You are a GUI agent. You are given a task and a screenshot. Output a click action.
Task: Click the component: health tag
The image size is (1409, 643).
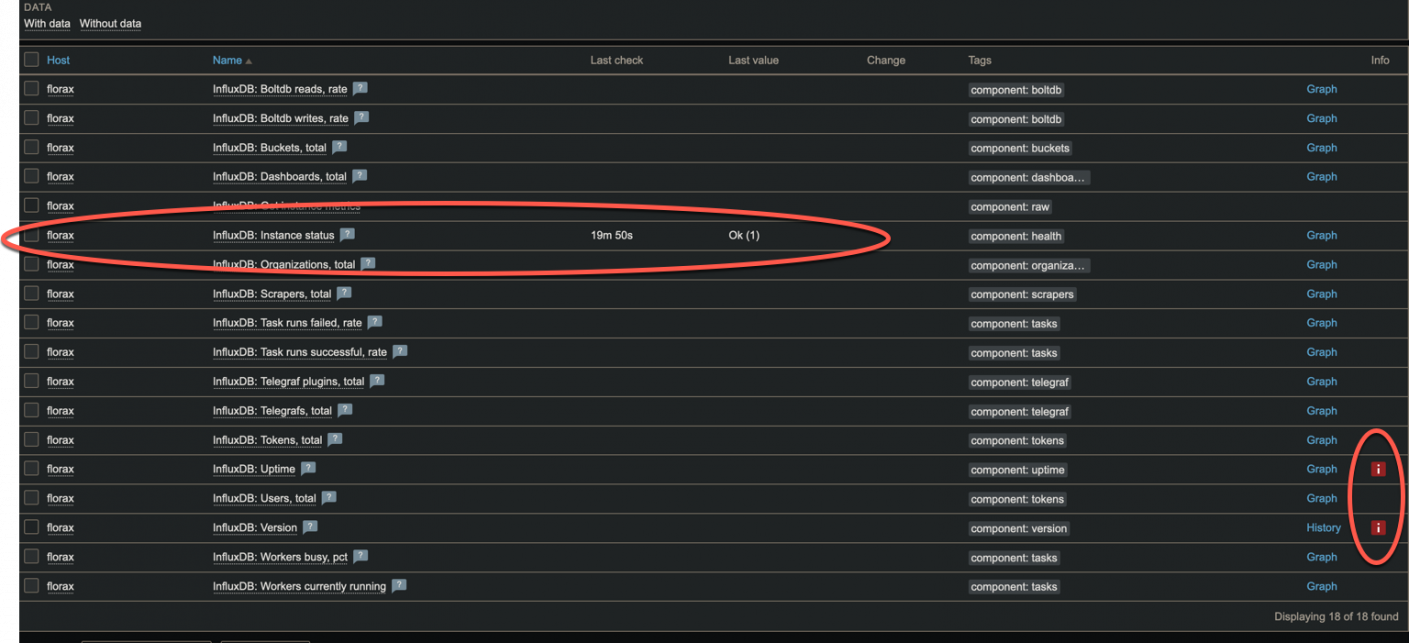[x=1016, y=236]
